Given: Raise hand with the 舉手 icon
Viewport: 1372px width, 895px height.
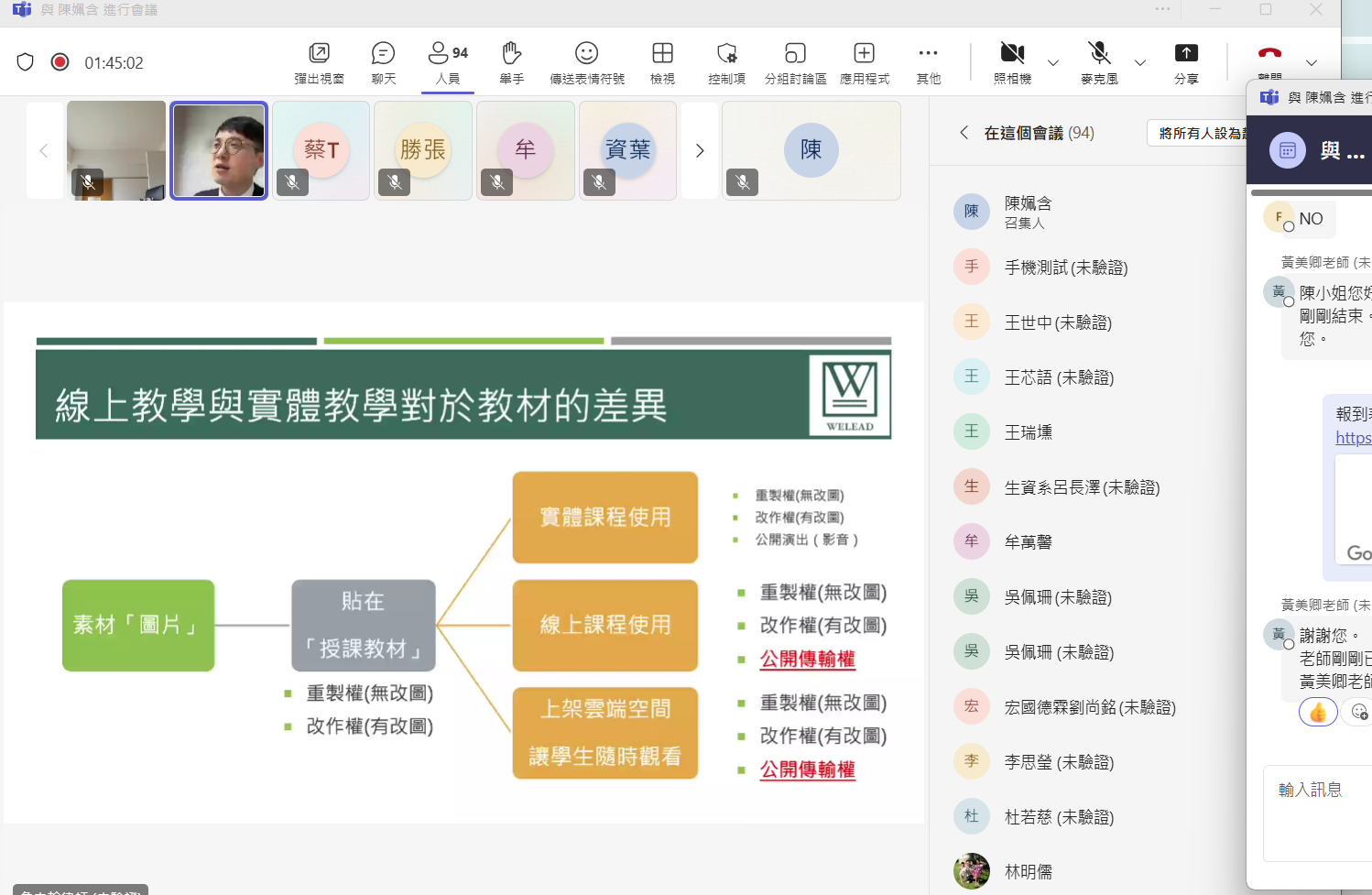Looking at the screenshot, I should coord(511,53).
